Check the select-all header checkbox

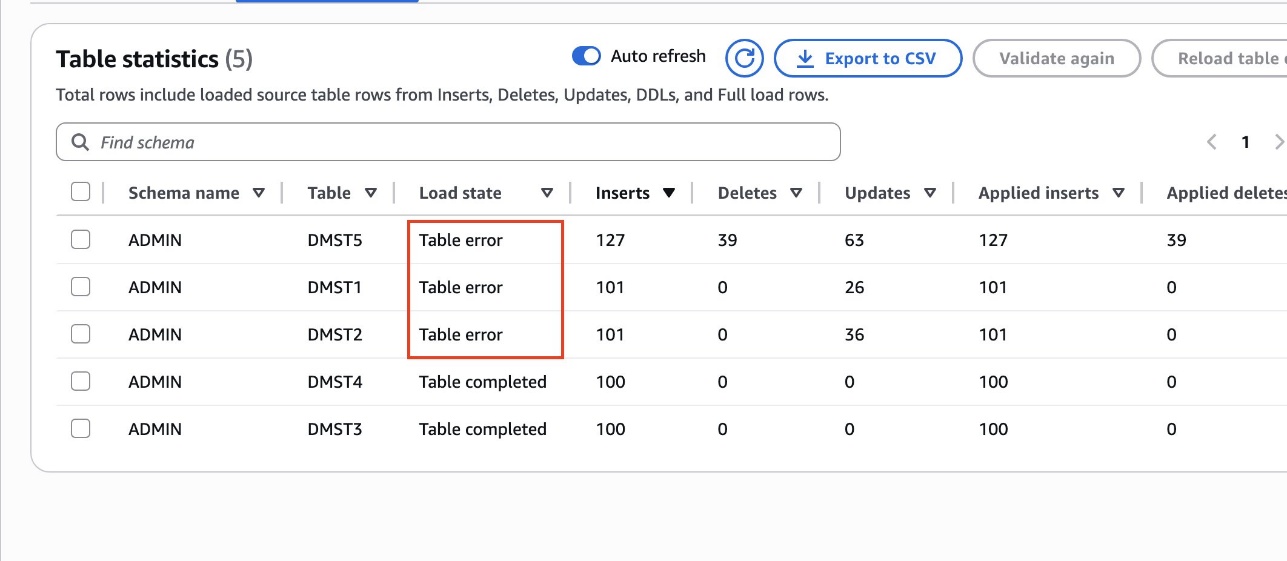(x=81, y=192)
